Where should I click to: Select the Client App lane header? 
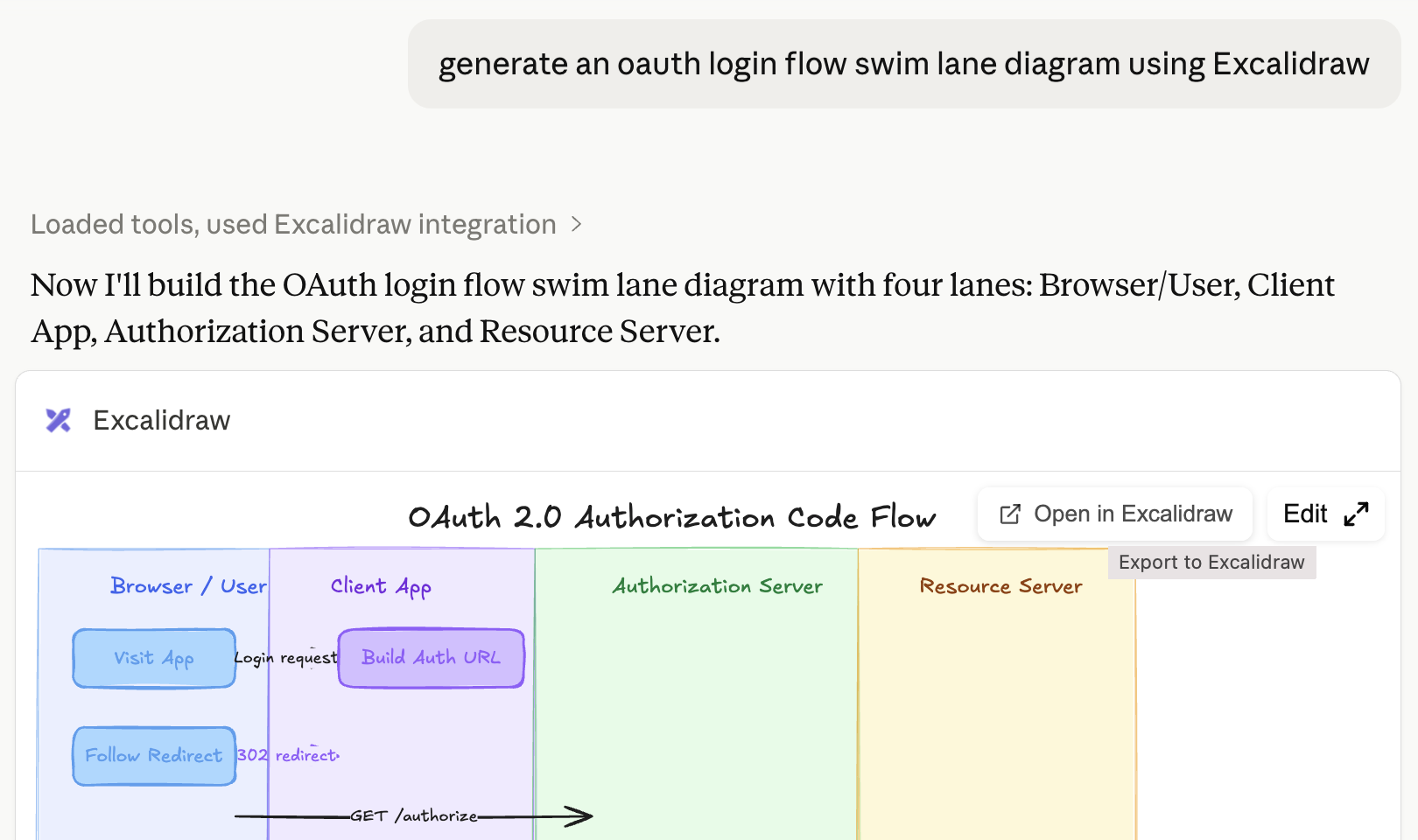381,586
